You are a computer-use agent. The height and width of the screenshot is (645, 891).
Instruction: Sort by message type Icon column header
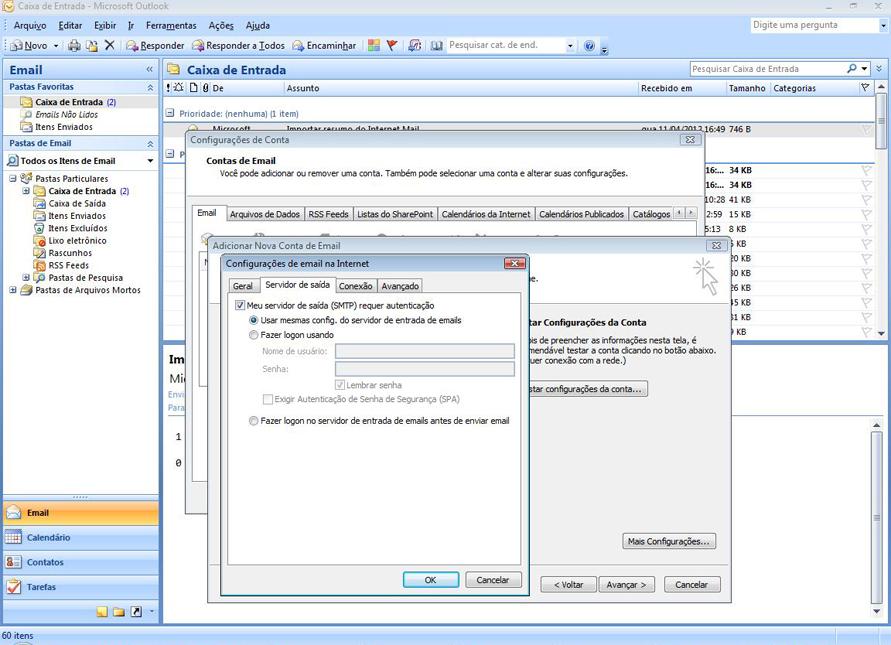tap(194, 88)
